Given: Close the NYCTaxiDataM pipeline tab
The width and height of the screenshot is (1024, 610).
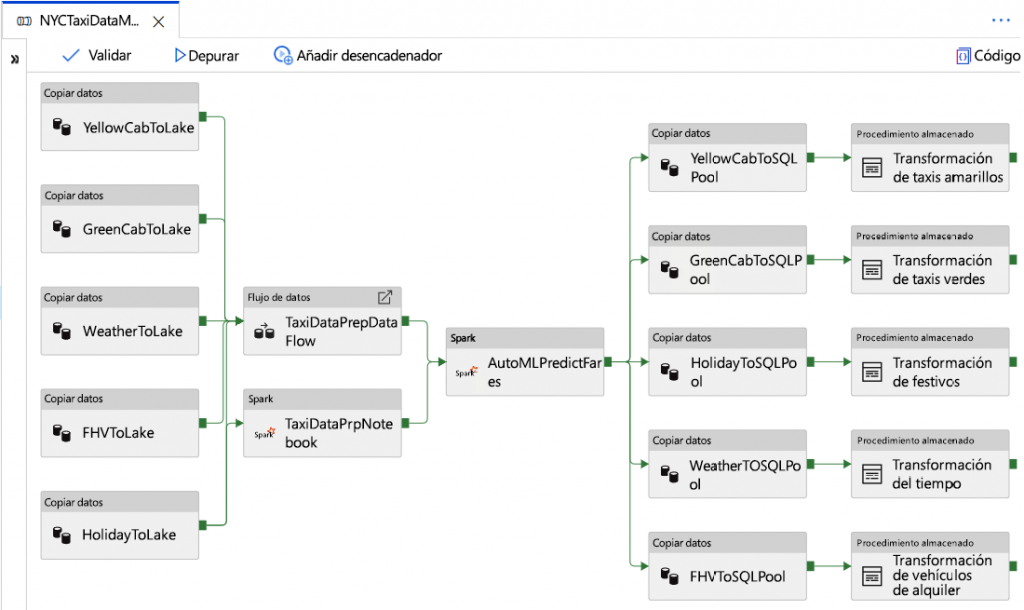Looking at the screenshot, I should (x=157, y=21).
